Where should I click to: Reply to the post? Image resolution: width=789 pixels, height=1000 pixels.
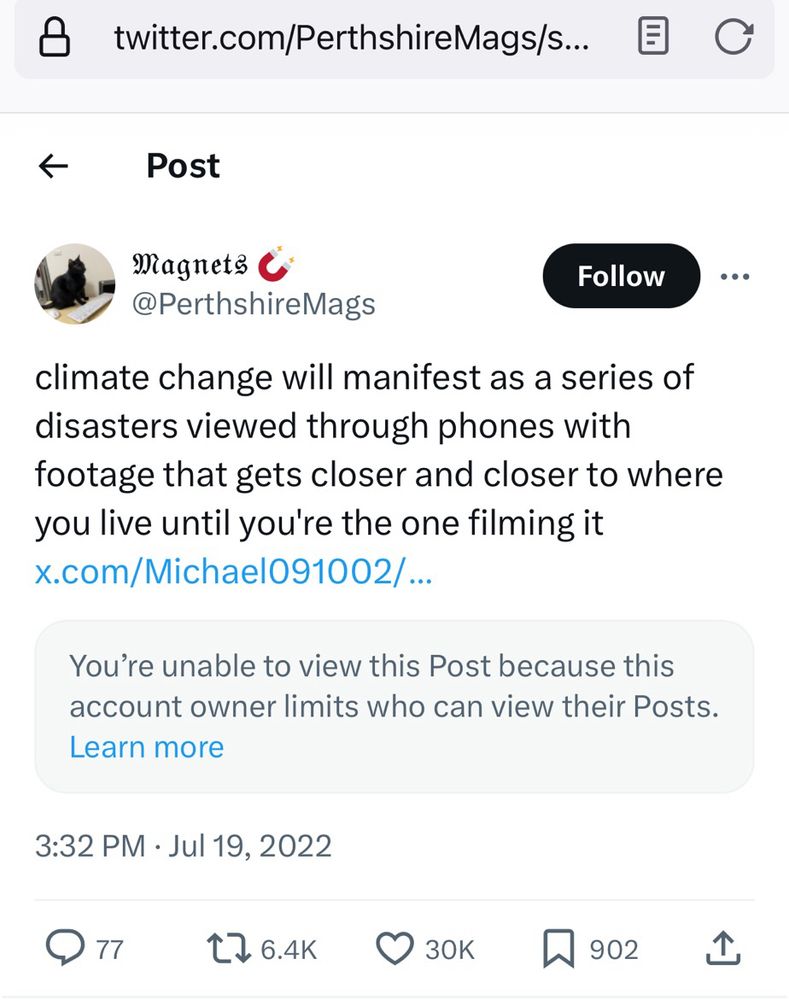[66, 948]
